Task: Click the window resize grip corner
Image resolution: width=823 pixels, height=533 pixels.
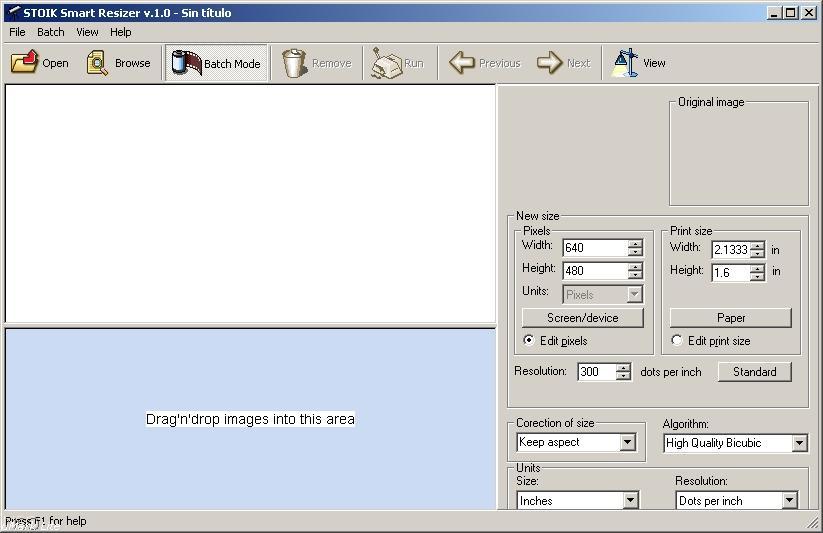Action: pyautogui.click(x=814, y=522)
